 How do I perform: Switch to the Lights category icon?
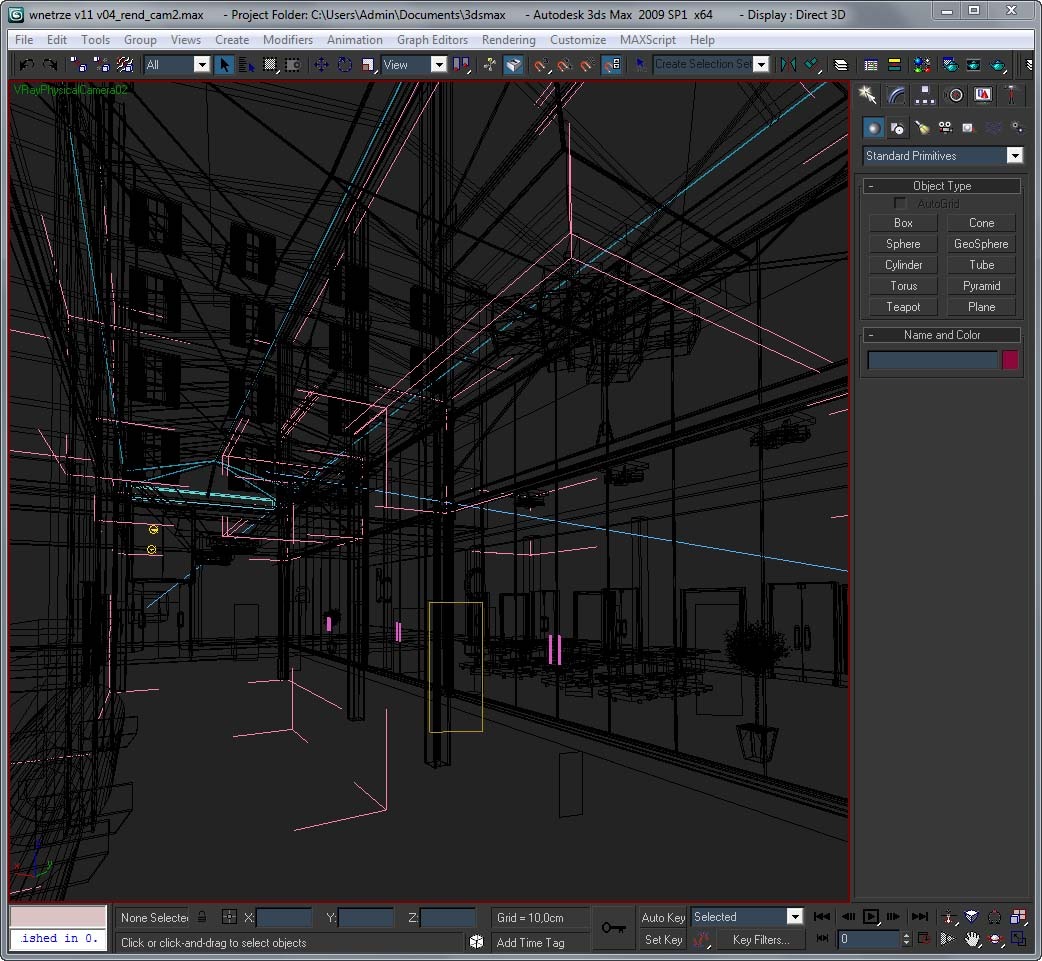[x=921, y=128]
